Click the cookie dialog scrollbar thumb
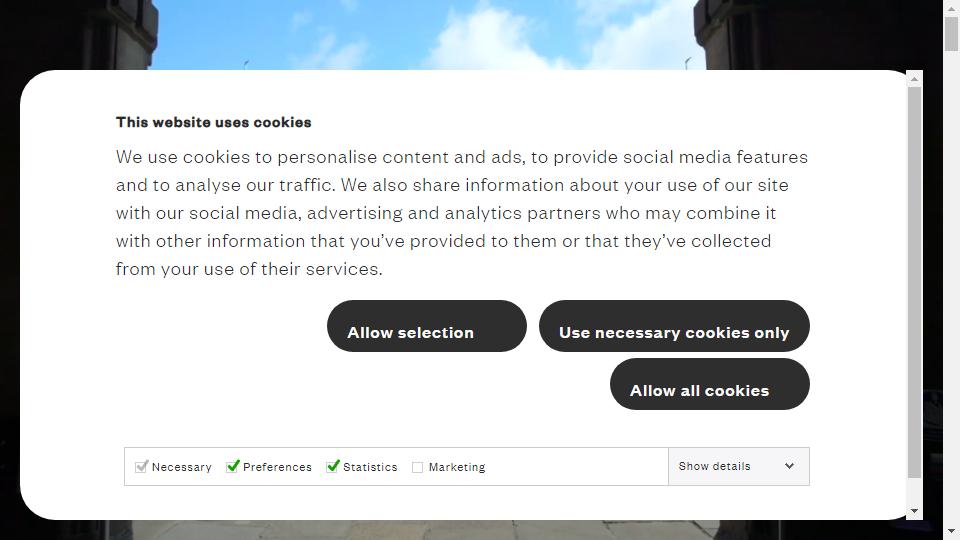960x540 pixels. click(x=914, y=282)
